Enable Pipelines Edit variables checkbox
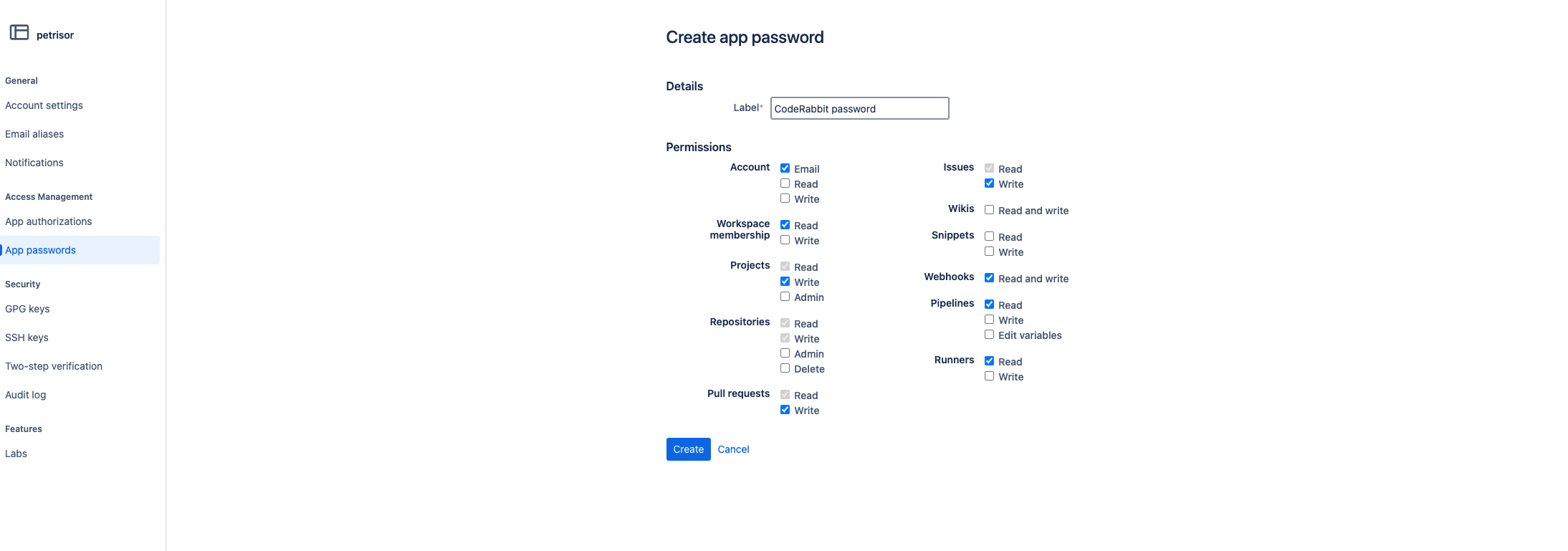1568x551 pixels. (x=990, y=335)
